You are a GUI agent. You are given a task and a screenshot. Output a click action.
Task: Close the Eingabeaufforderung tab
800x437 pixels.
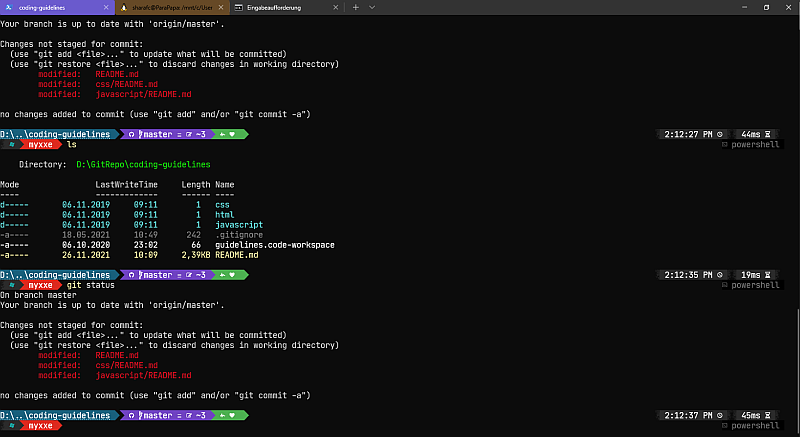coord(336,8)
